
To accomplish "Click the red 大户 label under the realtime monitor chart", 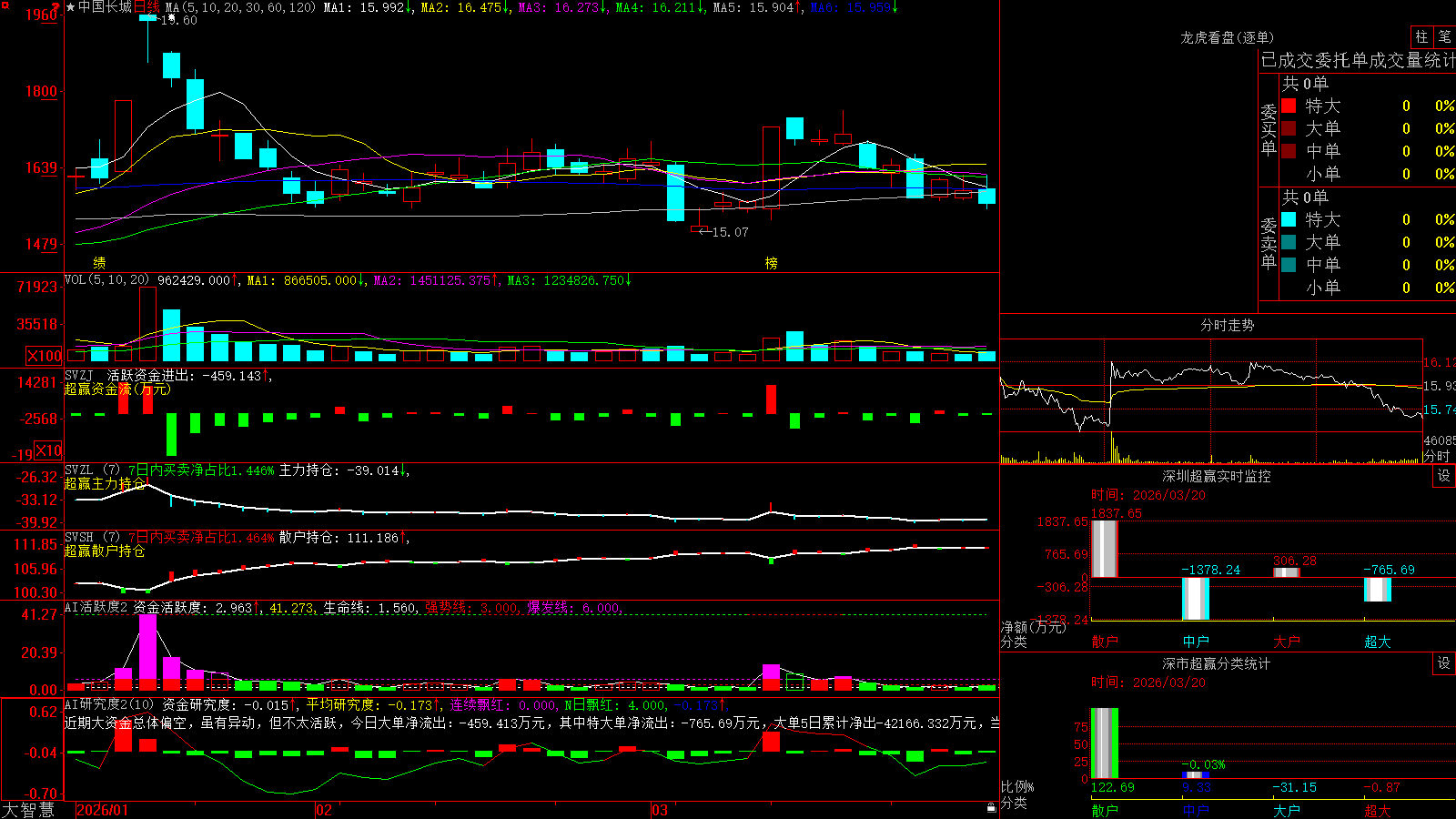I will [x=1286, y=642].
